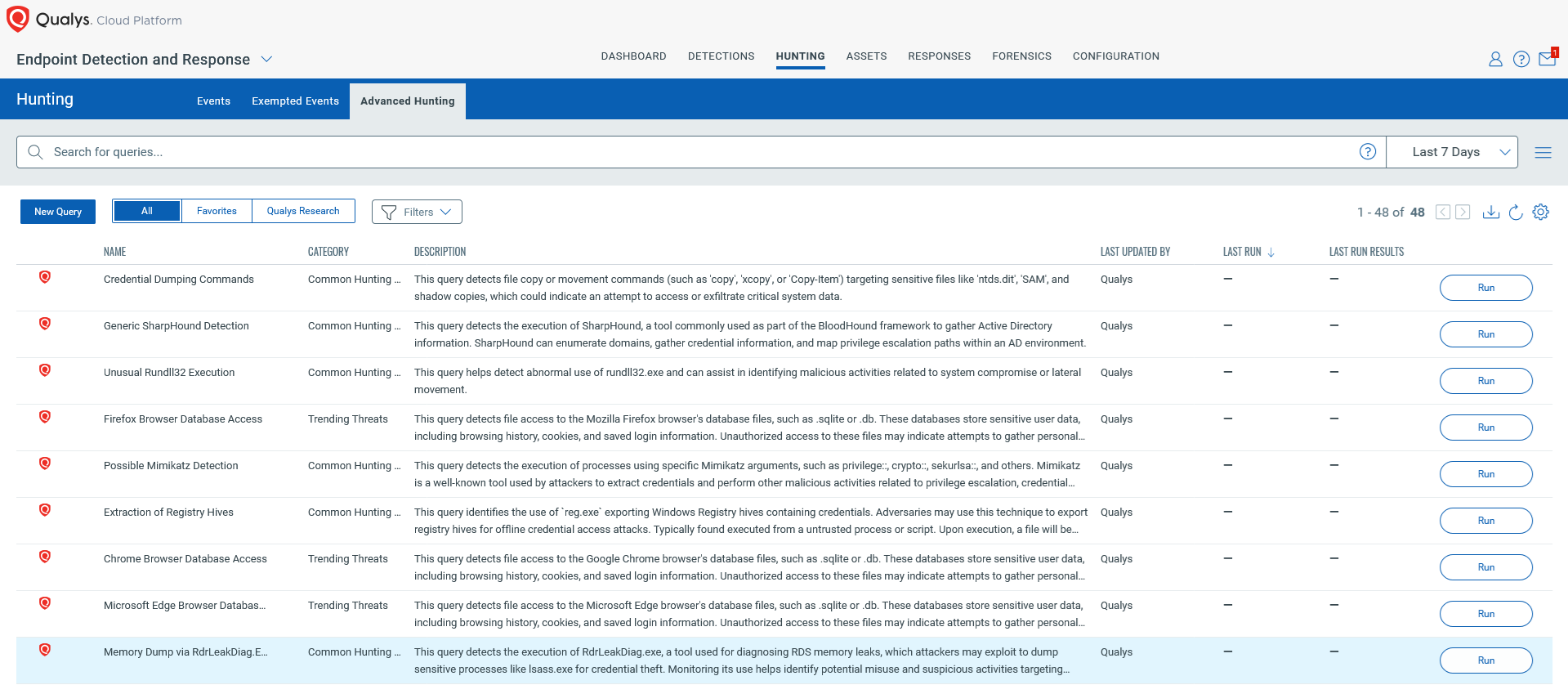This screenshot has width=1568, height=685.
Task: Refresh the query list
Action: [1516, 212]
